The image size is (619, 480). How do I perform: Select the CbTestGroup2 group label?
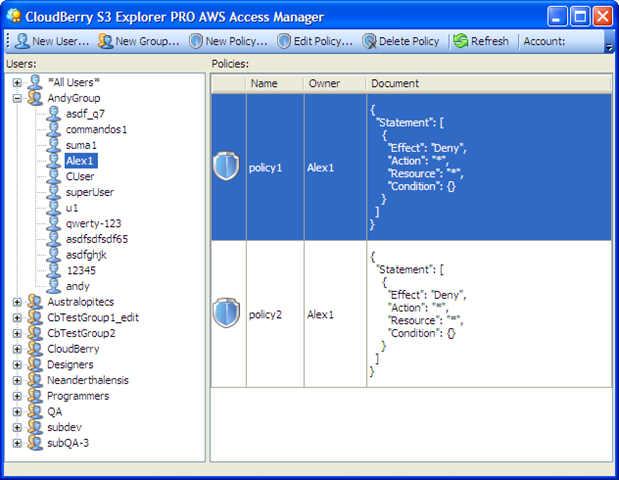[x=81, y=333]
